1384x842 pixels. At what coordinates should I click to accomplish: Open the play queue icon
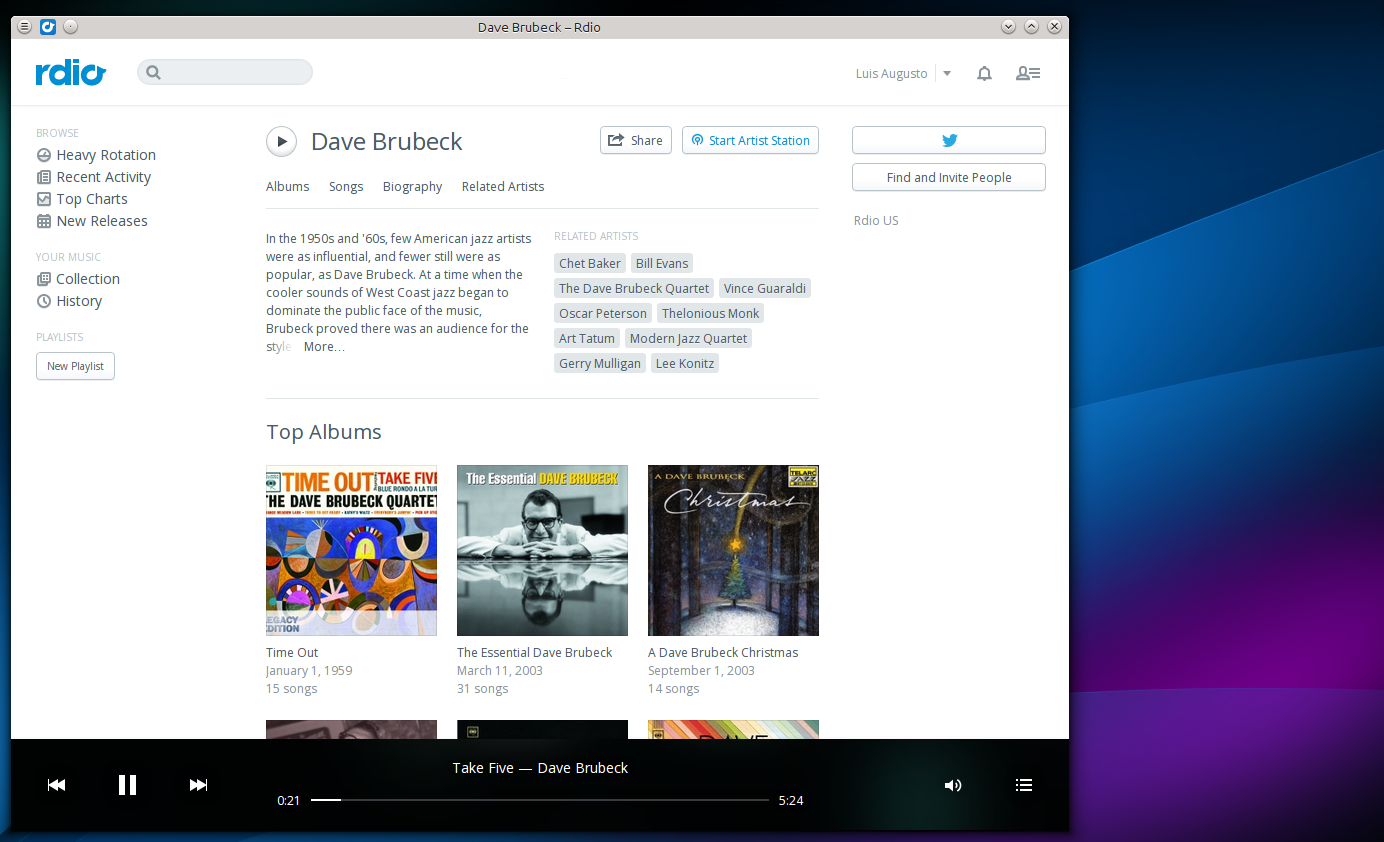1024,785
